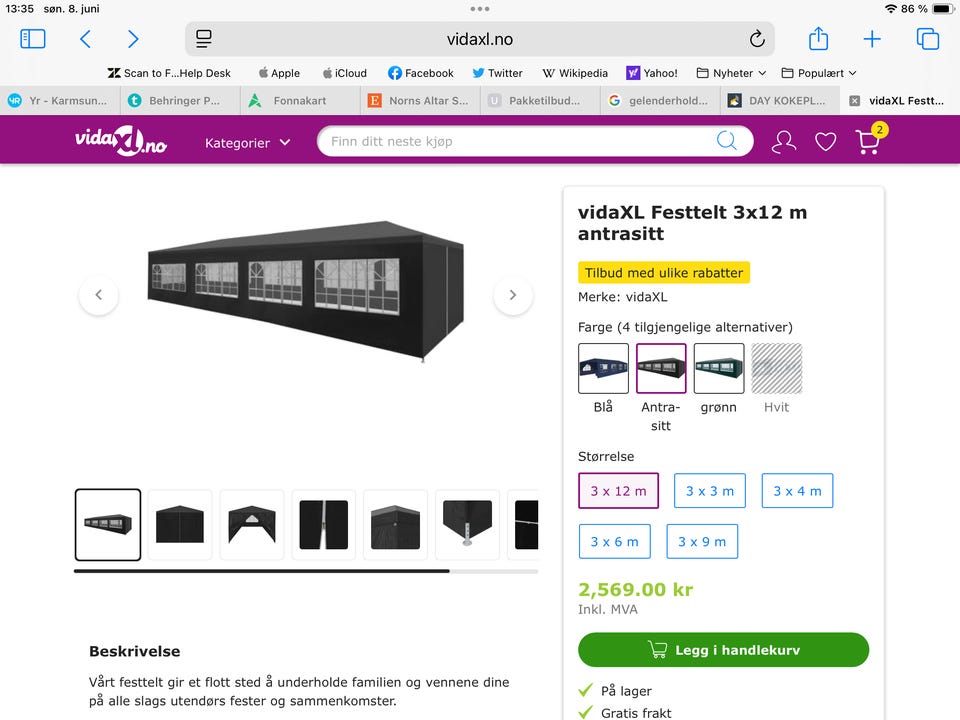Select the 3 x 6 m size
This screenshot has width=960, height=720.
pos(614,541)
